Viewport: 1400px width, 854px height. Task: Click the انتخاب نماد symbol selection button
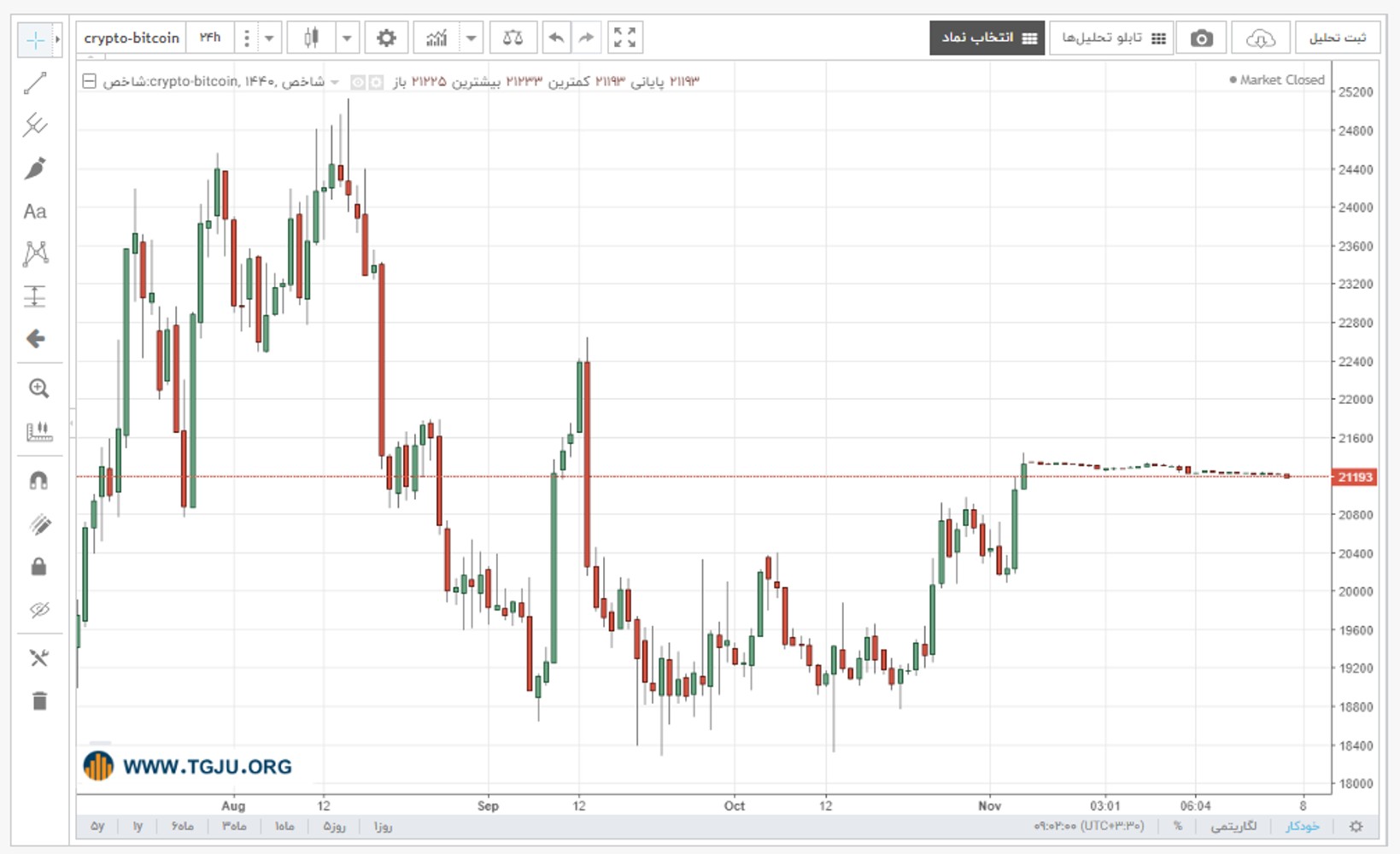987,38
